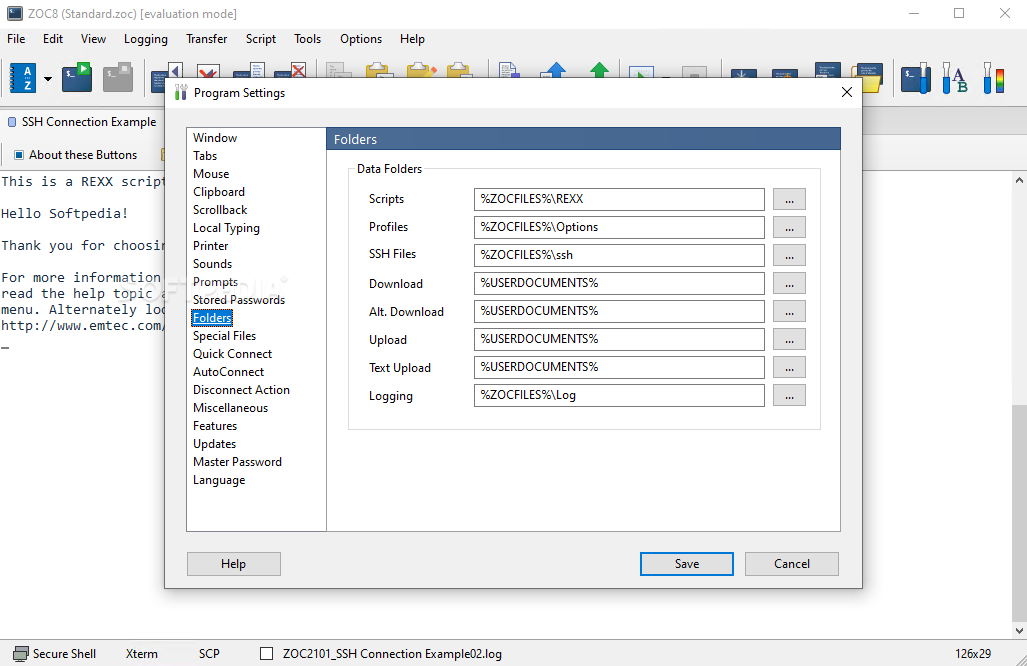Viewport: 1027px width, 666px height.
Task: Select Scrollback settings category
Action: 220,210
